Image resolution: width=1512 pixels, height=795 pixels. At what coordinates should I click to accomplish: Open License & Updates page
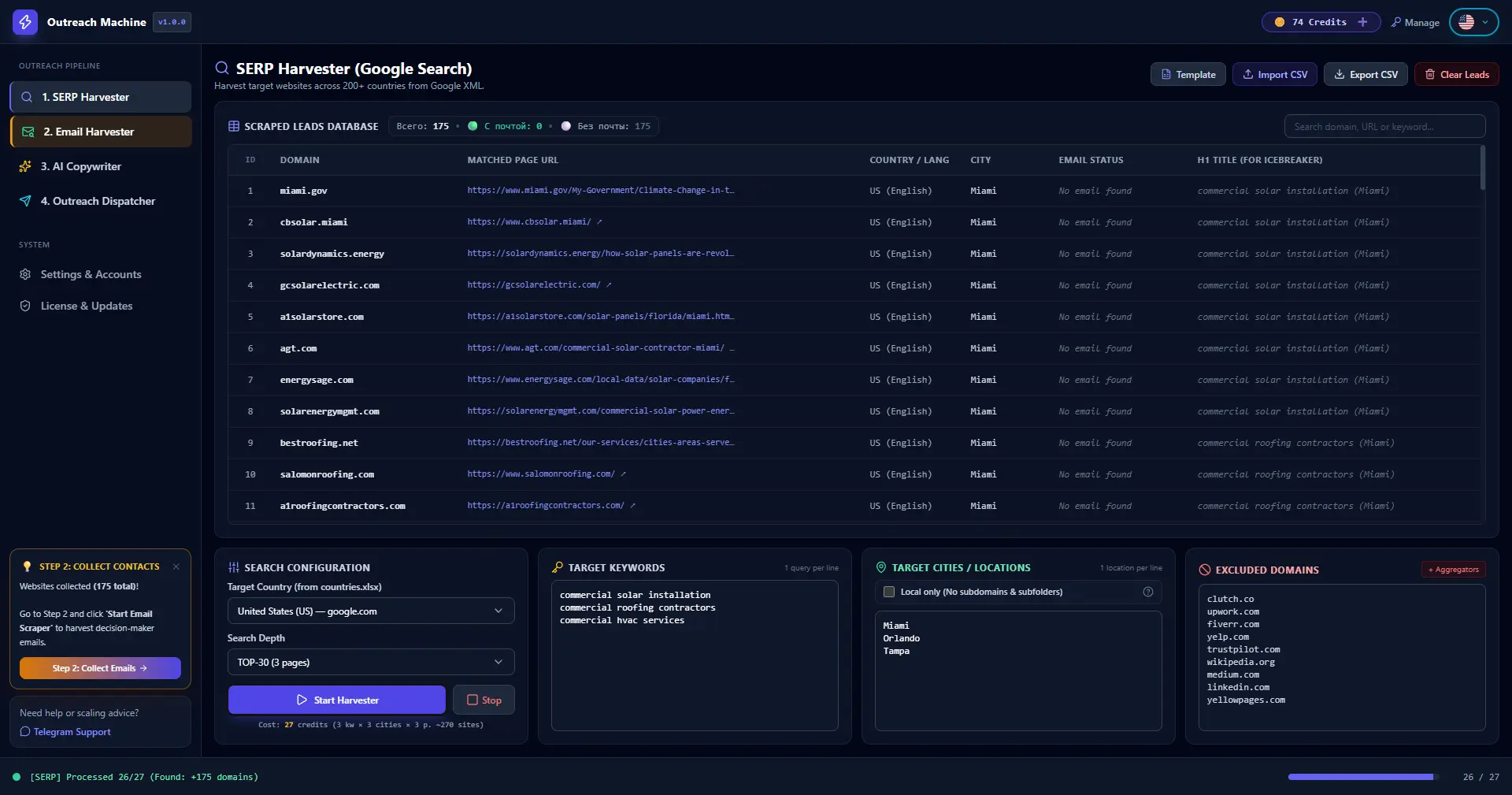click(101, 306)
